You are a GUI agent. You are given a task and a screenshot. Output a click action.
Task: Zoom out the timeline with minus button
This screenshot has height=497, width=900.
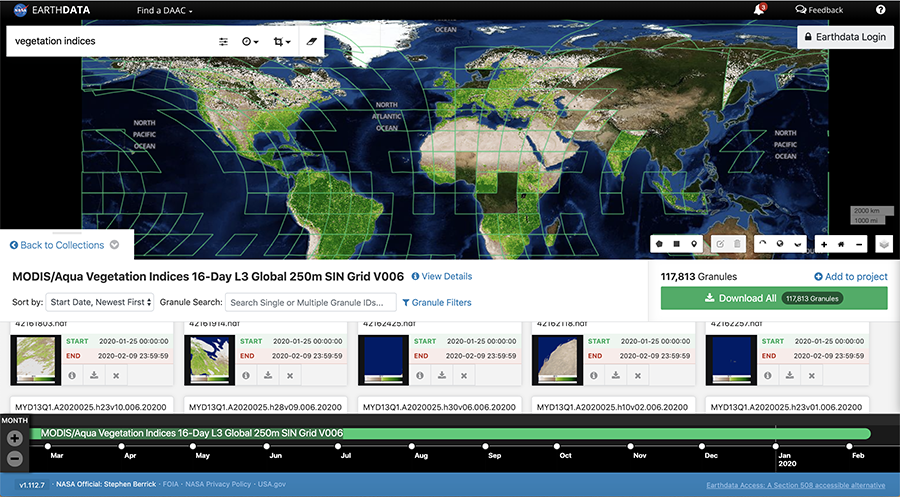click(14, 459)
